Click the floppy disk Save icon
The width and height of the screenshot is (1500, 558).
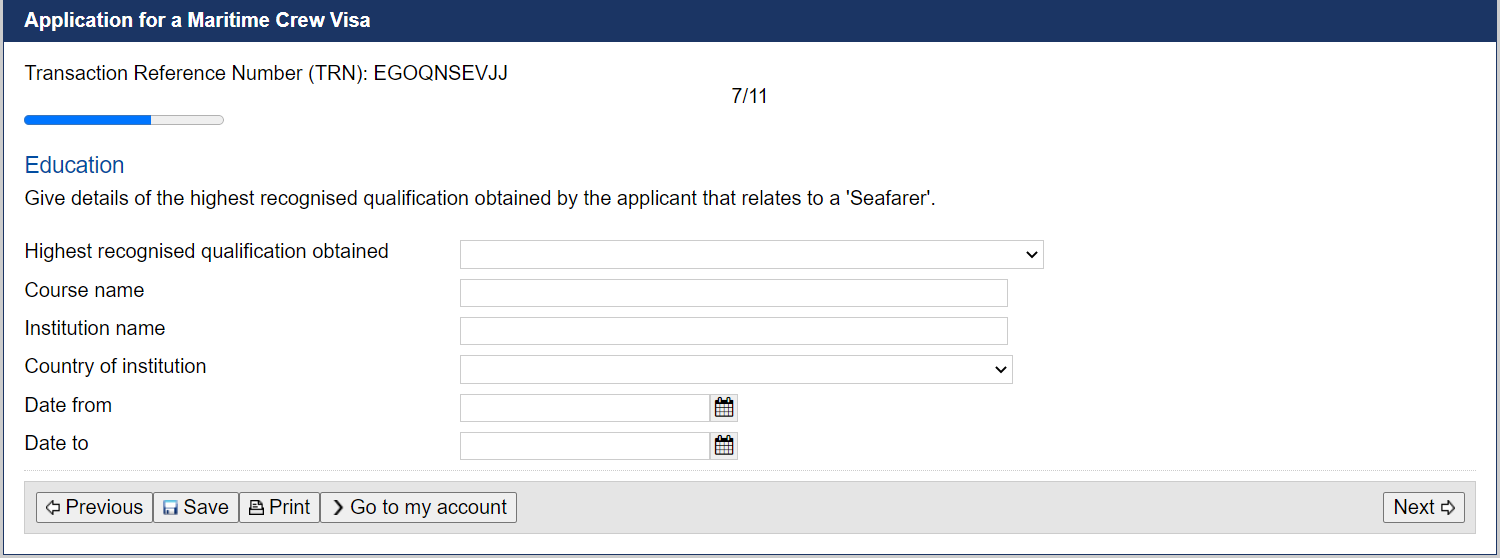click(x=170, y=508)
